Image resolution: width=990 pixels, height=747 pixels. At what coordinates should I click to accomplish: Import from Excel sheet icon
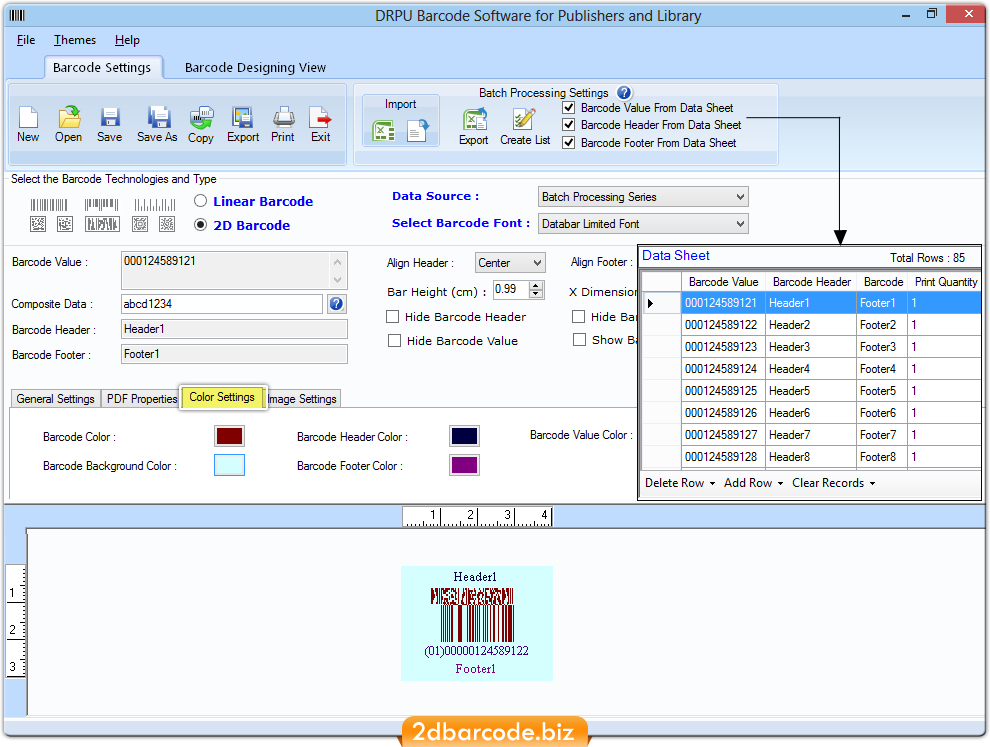pos(384,131)
